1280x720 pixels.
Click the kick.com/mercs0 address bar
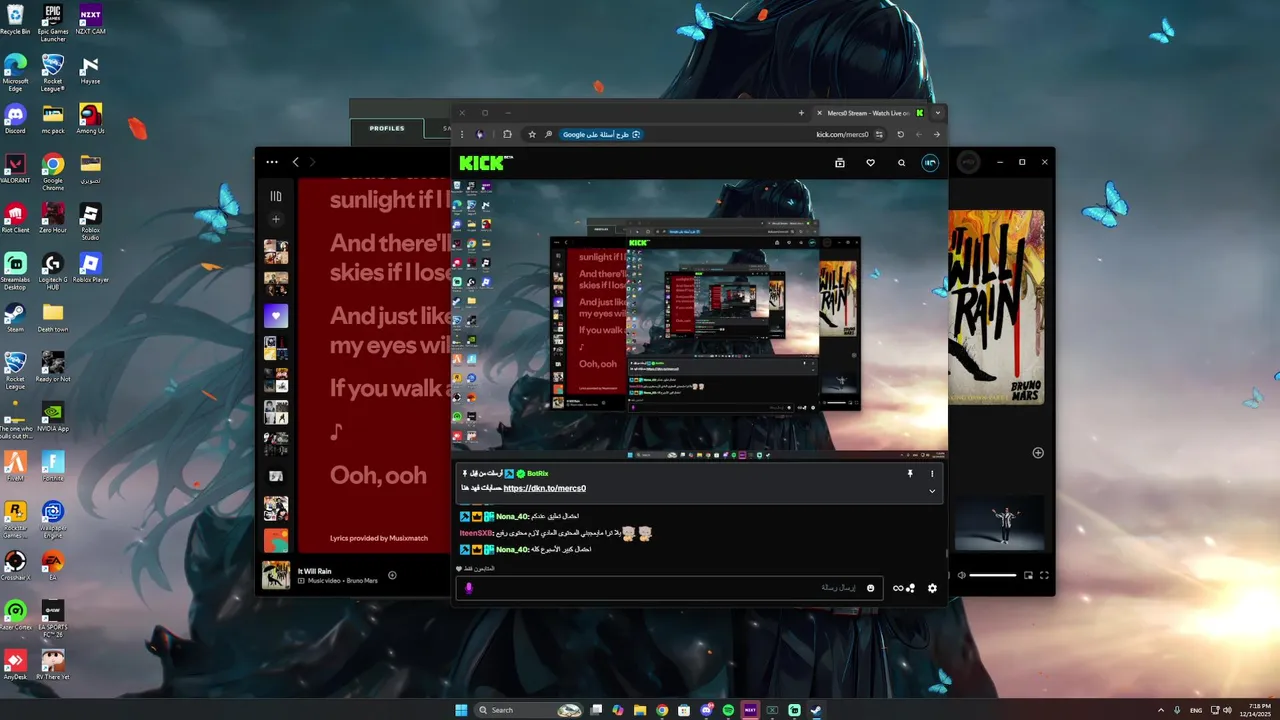pyautogui.click(x=842, y=134)
